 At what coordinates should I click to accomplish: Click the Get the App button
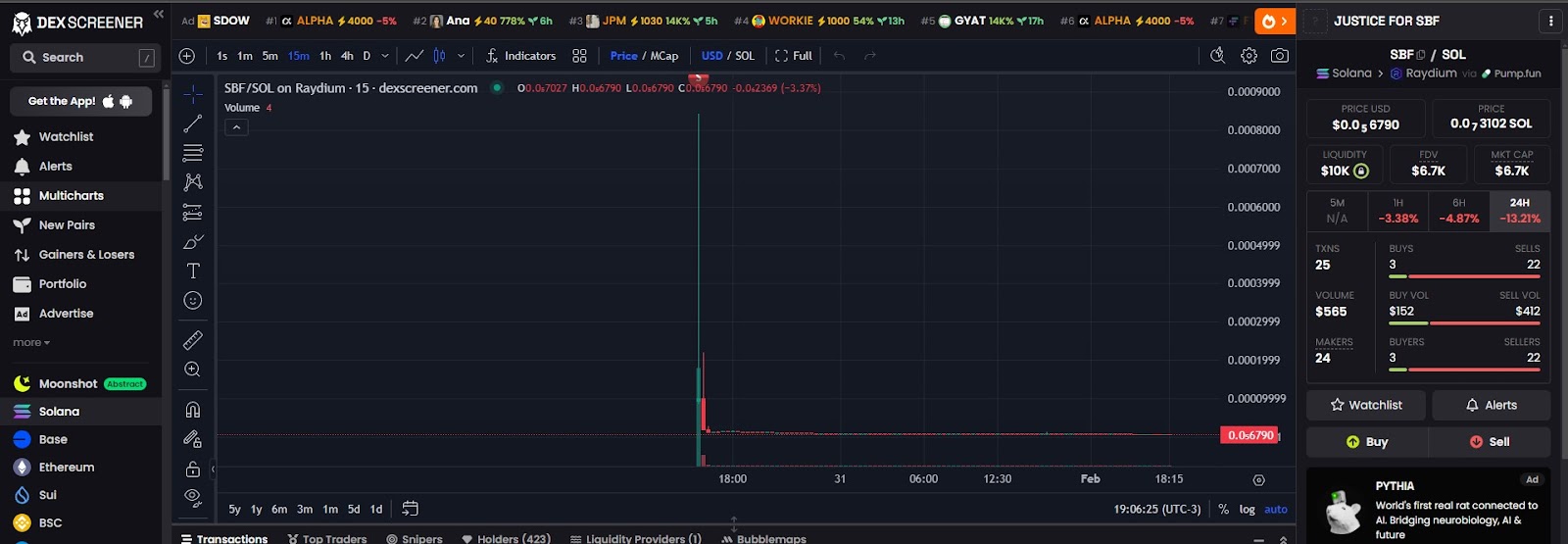[80, 101]
